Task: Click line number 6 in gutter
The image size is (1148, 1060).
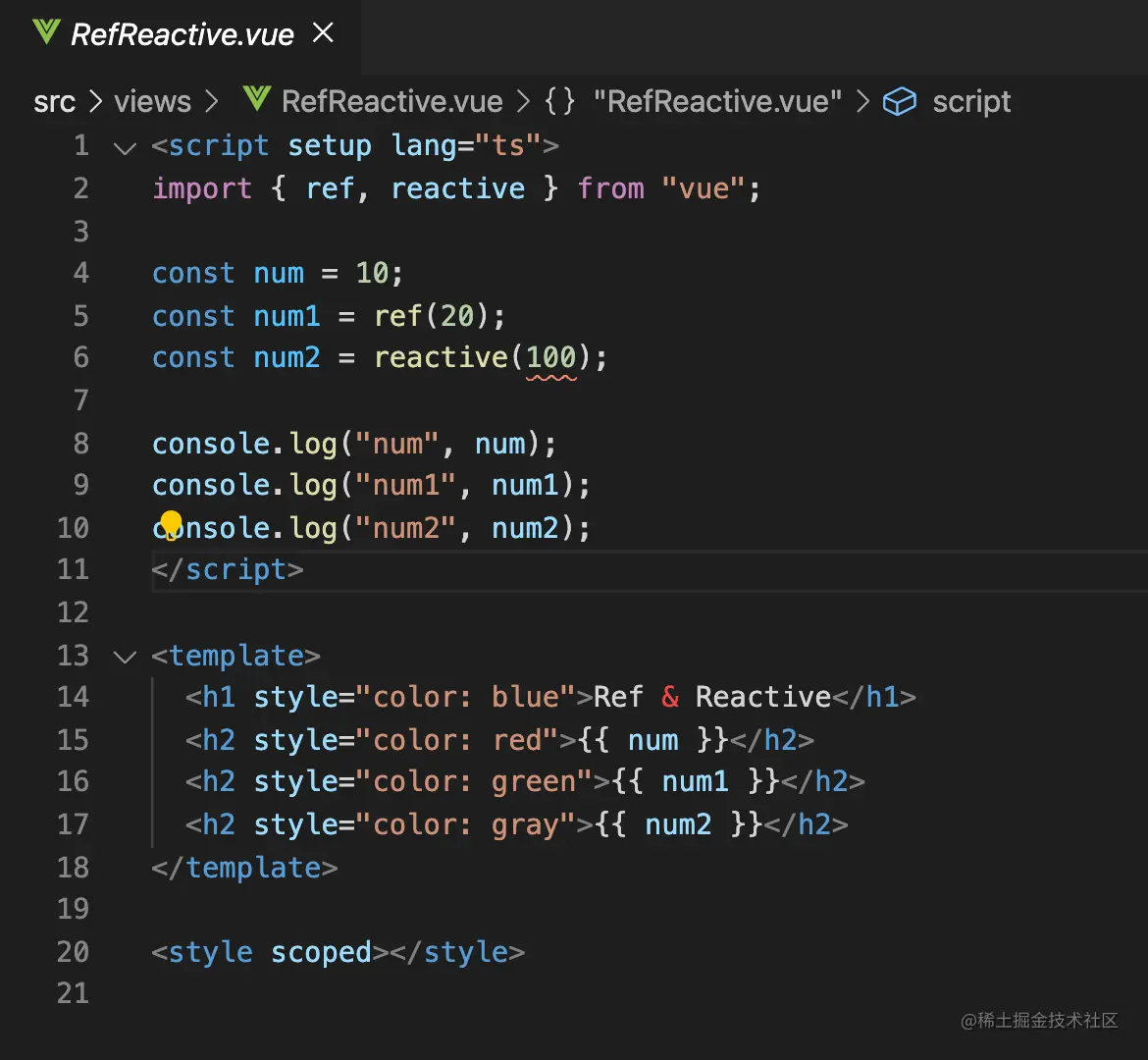Action: [81, 356]
